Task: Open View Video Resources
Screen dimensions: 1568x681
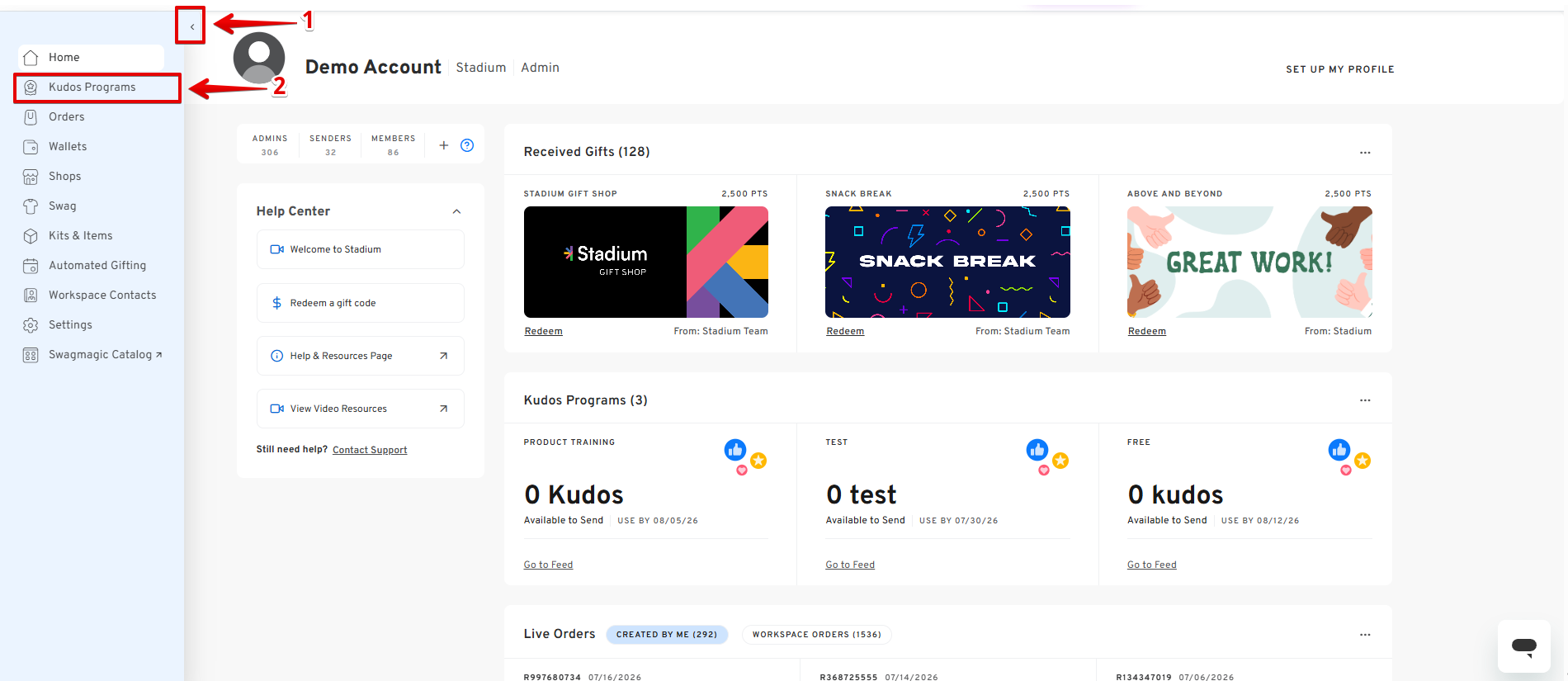Action: 361,409
